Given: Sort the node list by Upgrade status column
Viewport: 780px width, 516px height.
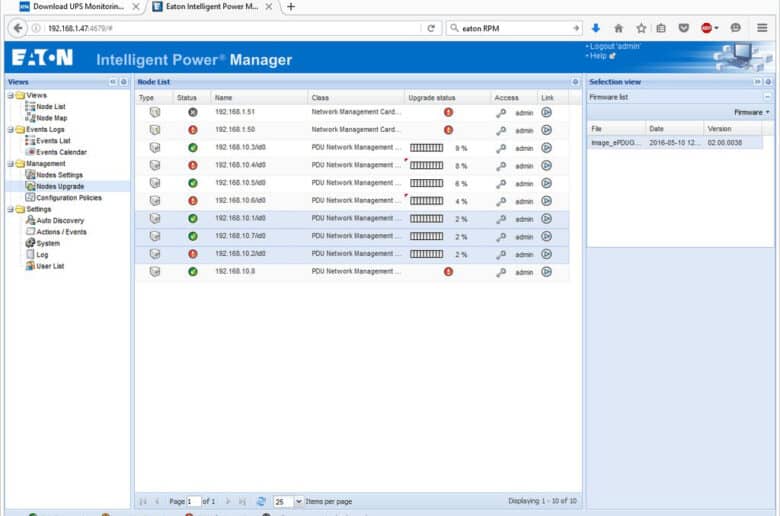Looking at the screenshot, I should pos(447,98).
